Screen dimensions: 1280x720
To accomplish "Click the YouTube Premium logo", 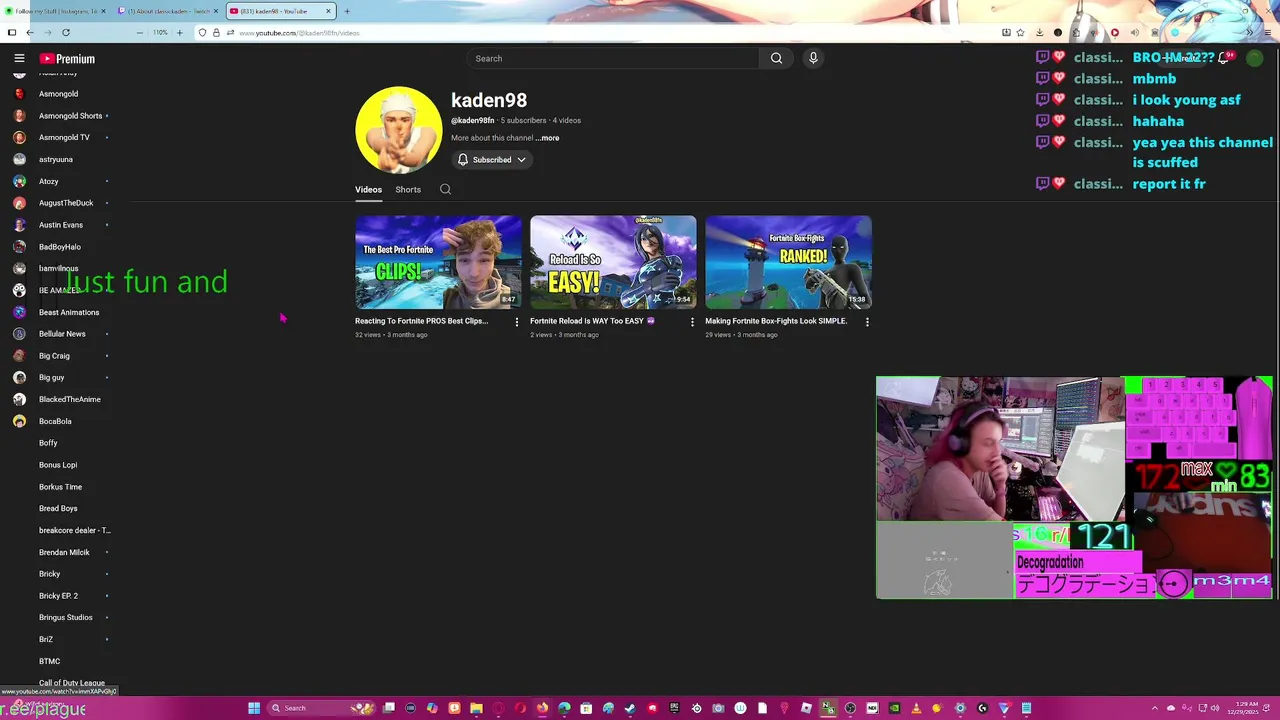I will 67,59.
